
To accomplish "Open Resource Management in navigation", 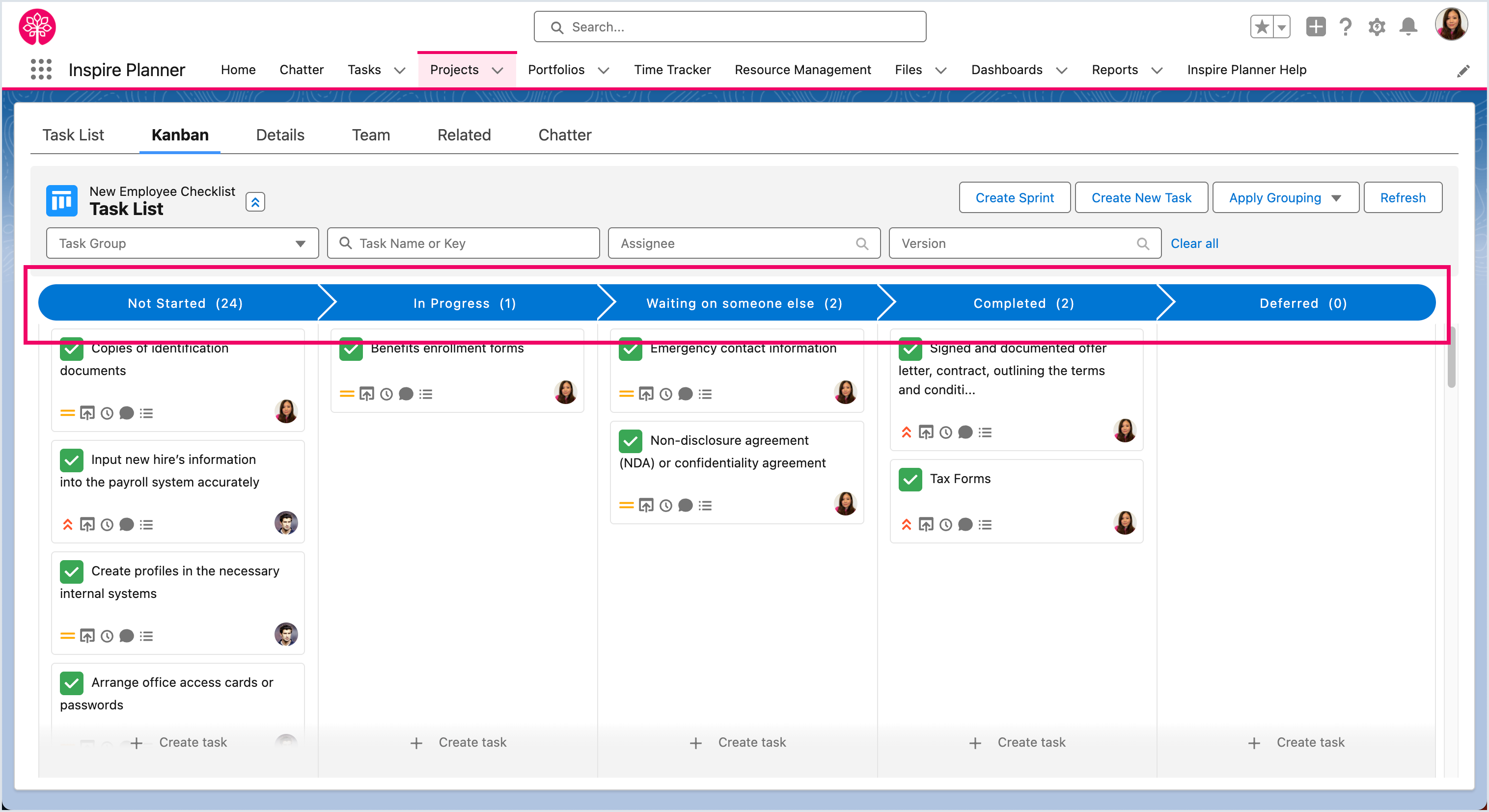I will pos(803,69).
